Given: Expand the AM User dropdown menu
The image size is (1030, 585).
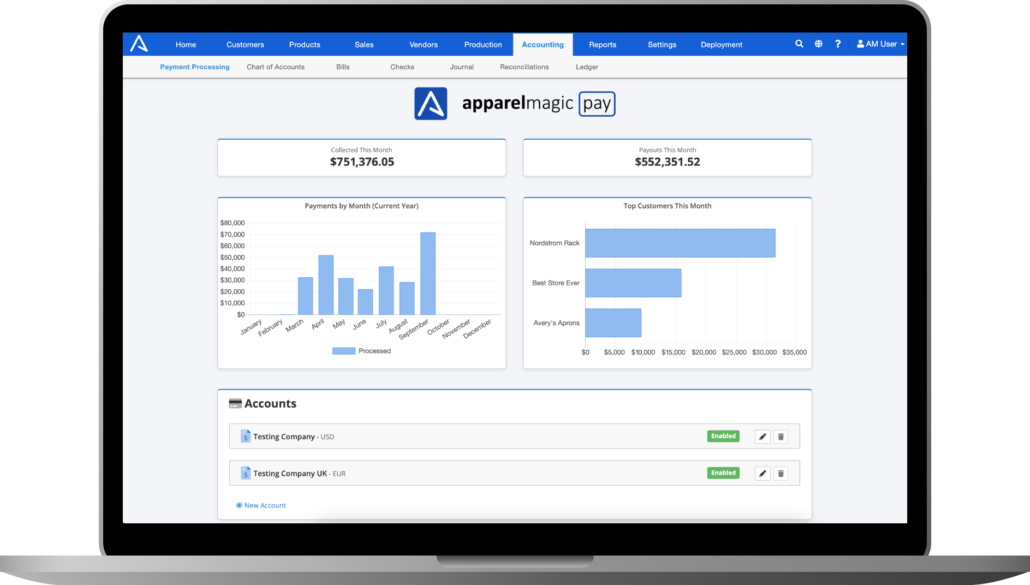Looking at the screenshot, I should [x=881, y=44].
